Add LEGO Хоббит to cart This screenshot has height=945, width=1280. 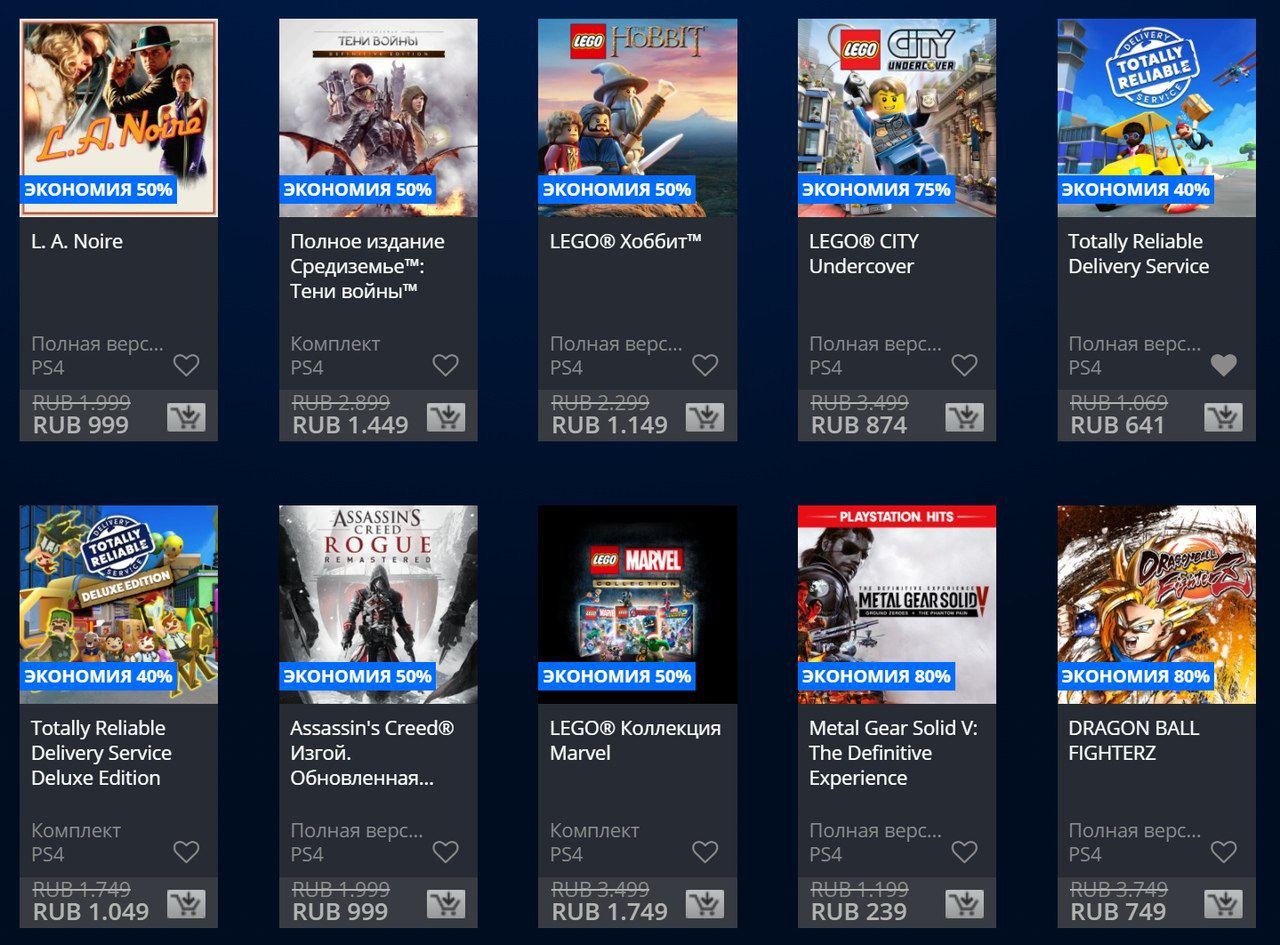[705, 417]
